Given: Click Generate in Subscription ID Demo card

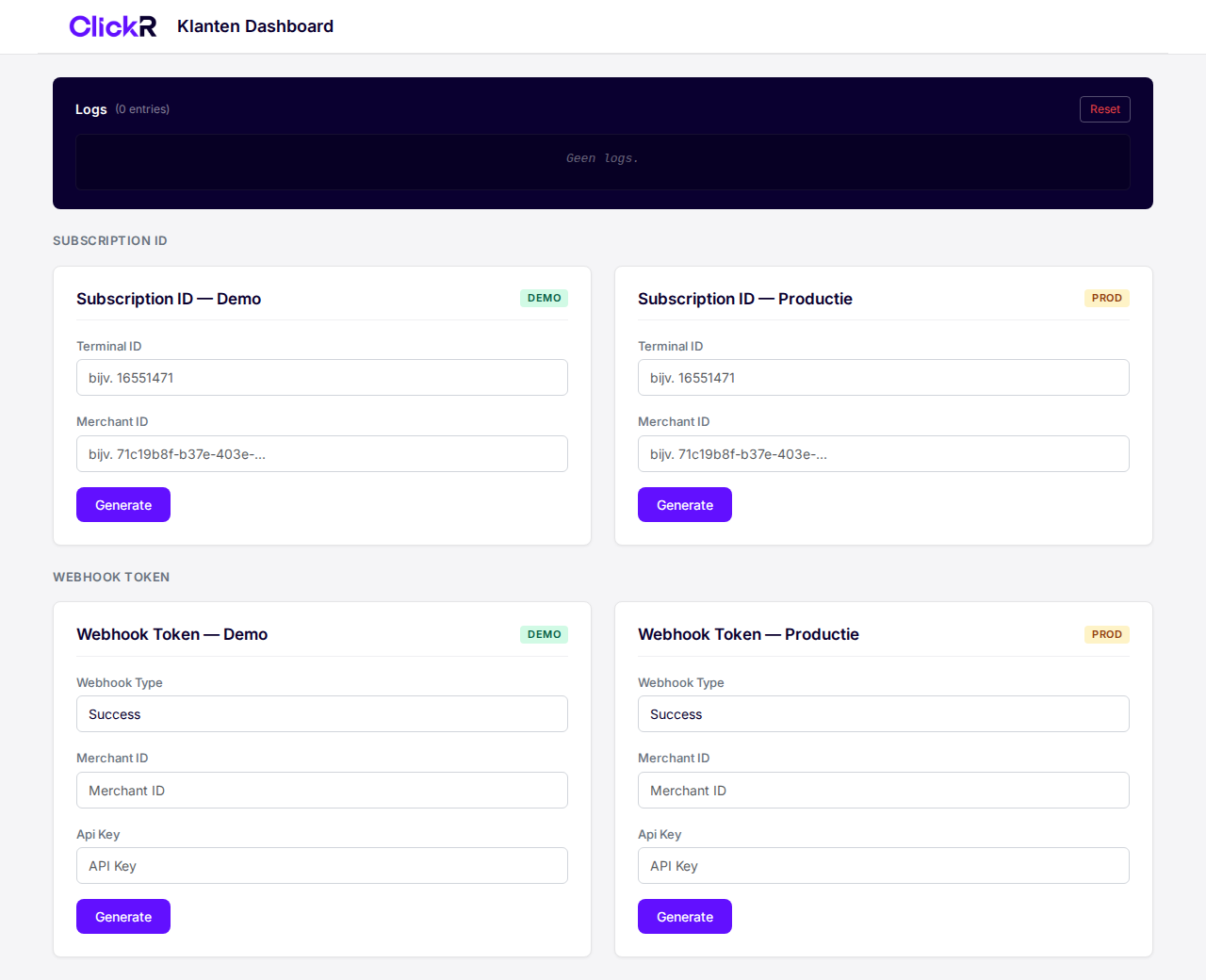Looking at the screenshot, I should pyautogui.click(x=123, y=505).
